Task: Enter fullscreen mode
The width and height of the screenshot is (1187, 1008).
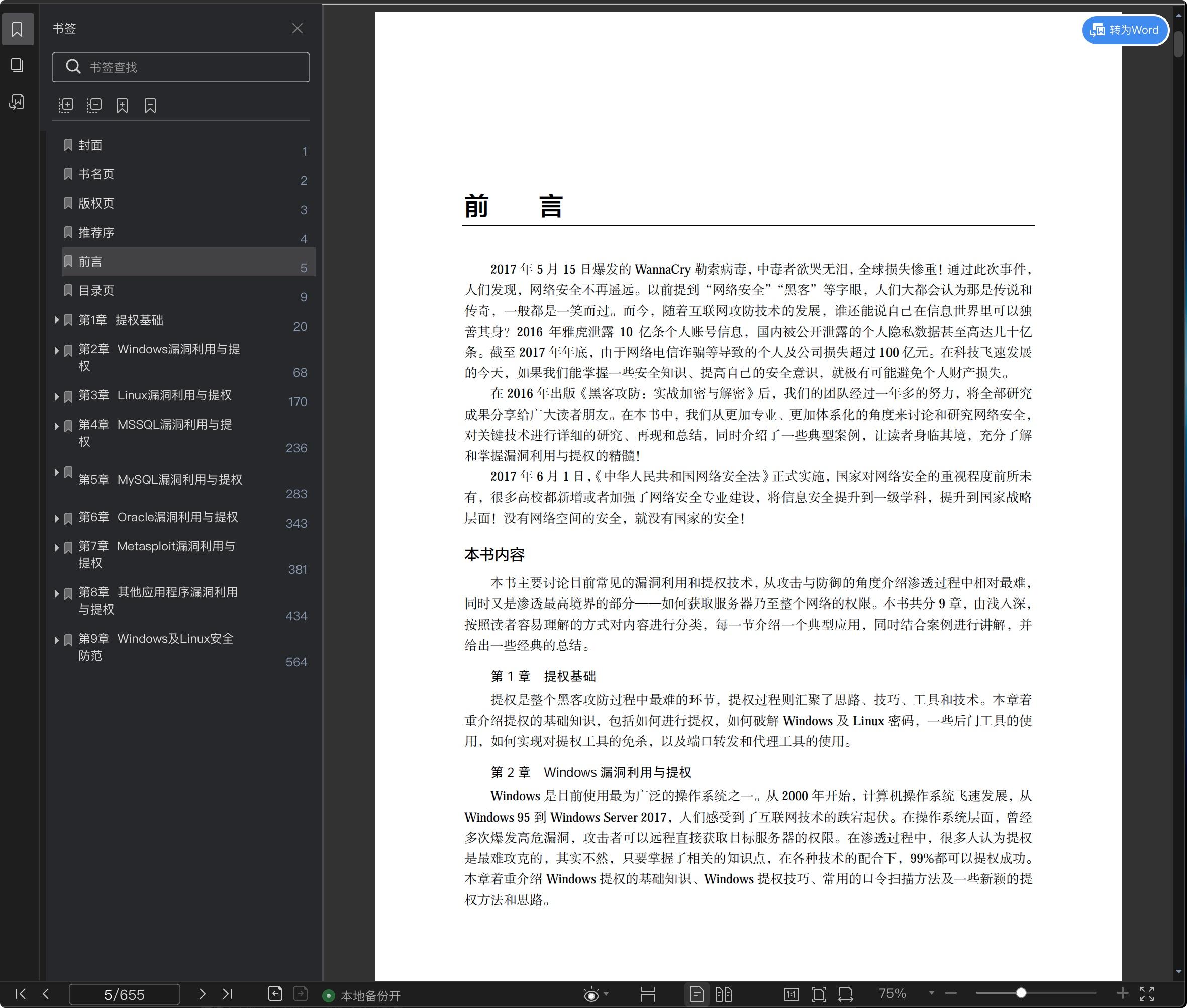Action: pyautogui.click(x=1147, y=994)
